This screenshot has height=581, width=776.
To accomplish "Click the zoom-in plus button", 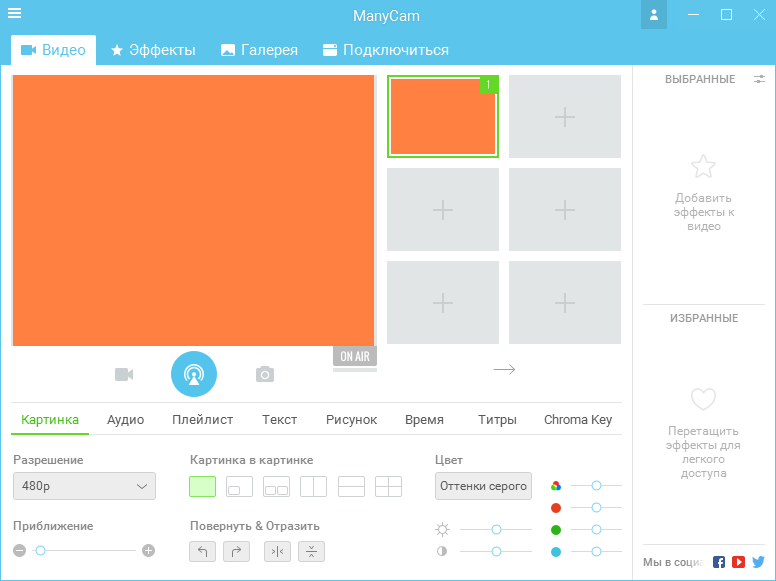I will pos(149,550).
